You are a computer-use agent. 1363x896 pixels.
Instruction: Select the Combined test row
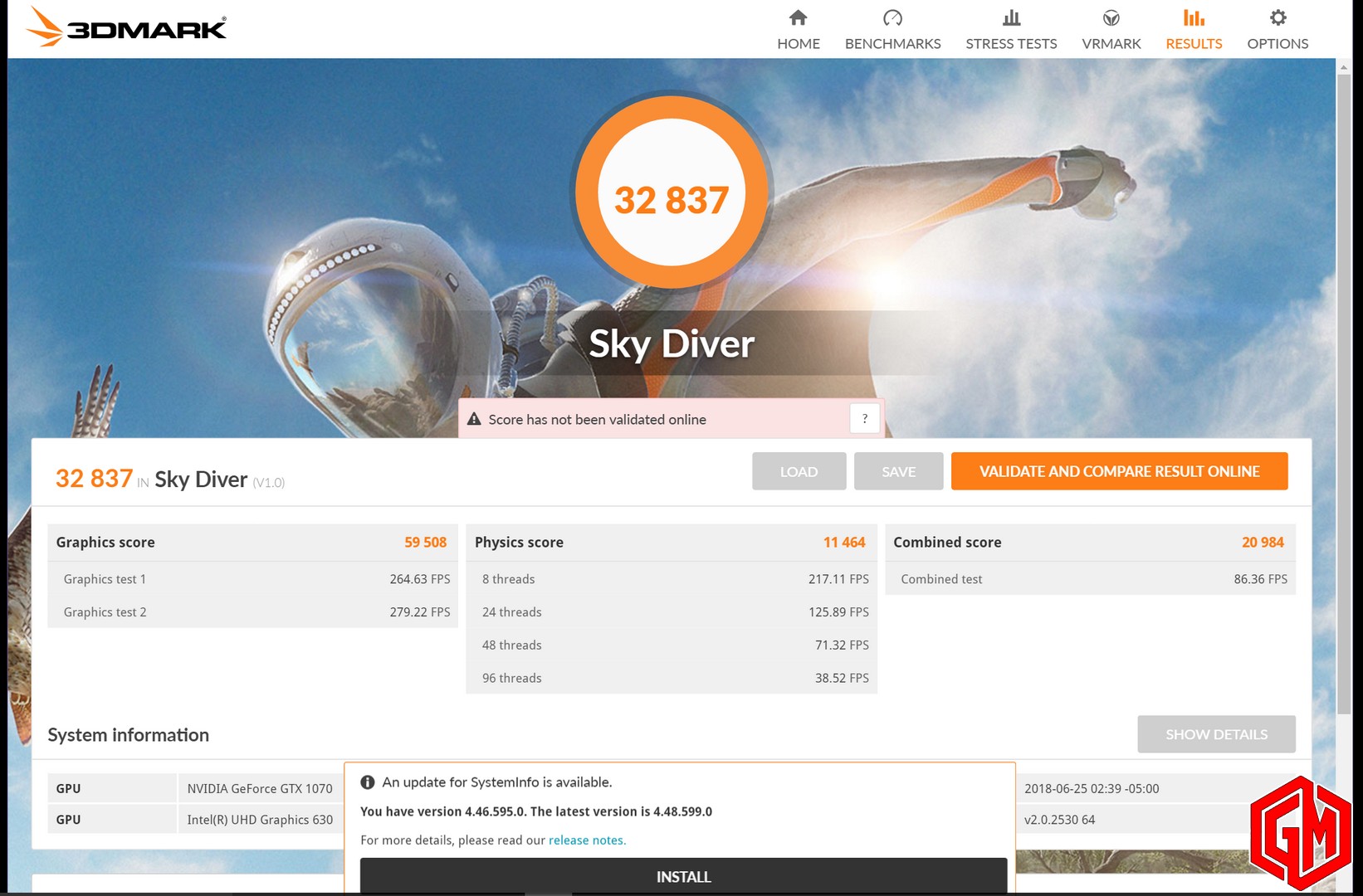pyautogui.click(x=1090, y=579)
